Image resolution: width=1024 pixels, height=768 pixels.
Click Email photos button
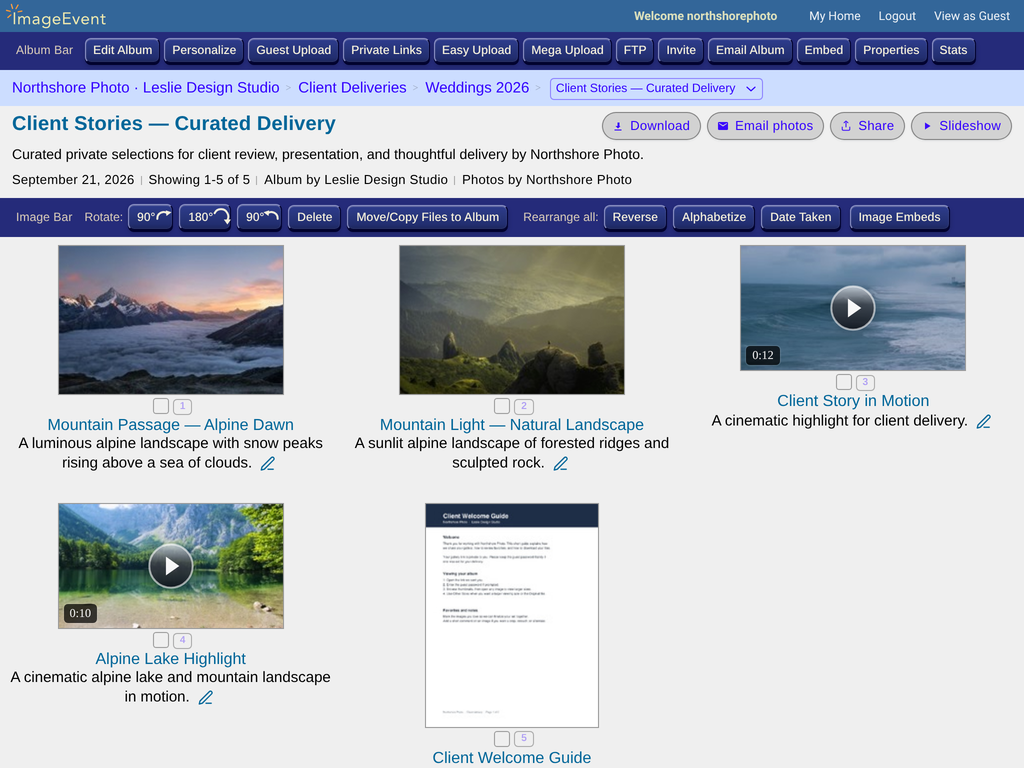[765, 126]
